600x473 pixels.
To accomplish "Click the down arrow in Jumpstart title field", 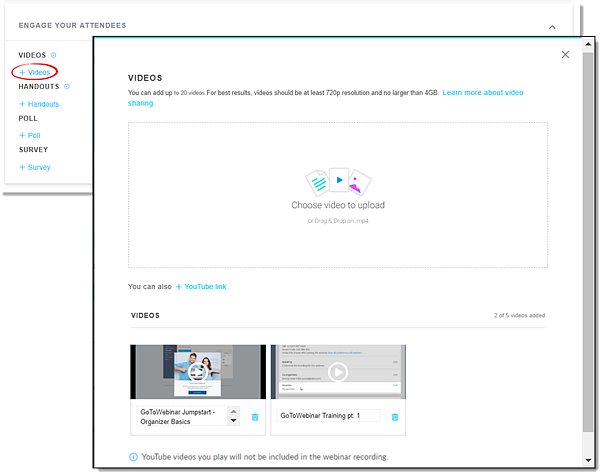I will 233,421.
